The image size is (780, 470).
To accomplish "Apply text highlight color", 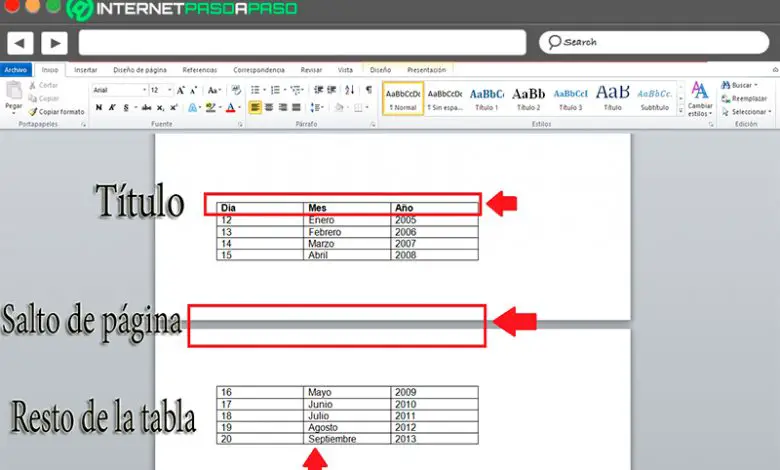I will point(210,107).
